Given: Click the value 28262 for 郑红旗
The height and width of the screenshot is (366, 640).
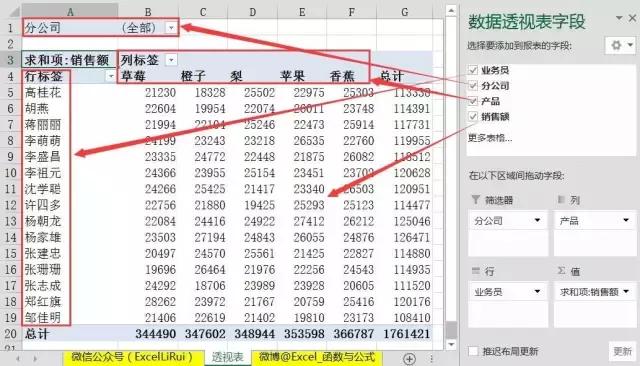Looking at the screenshot, I should tap(160, 302).
